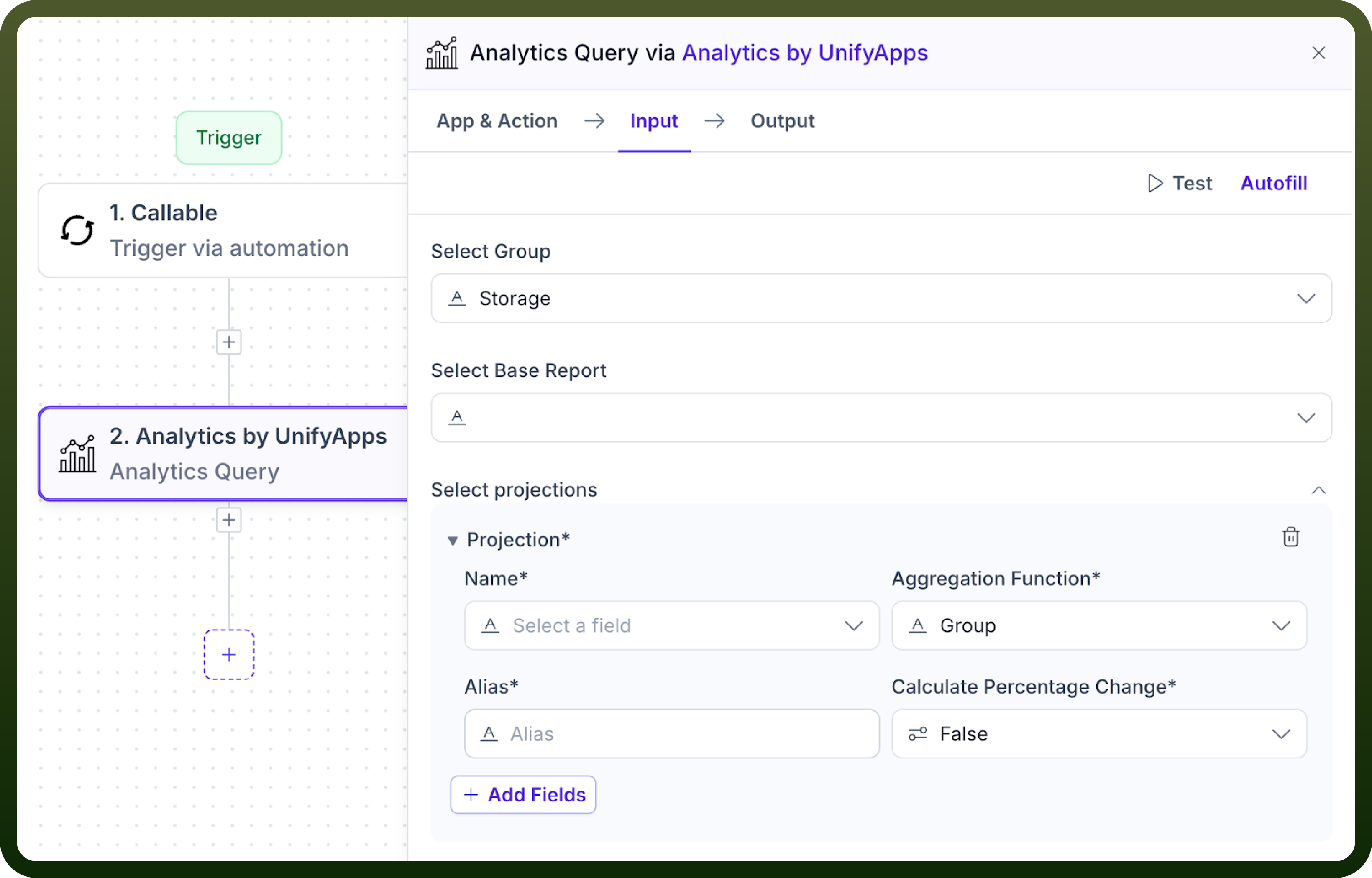Viewport: 1372px width, 878px height.
Task: Click the Calculate Percentage Change label
Action: click(1034, 687)
